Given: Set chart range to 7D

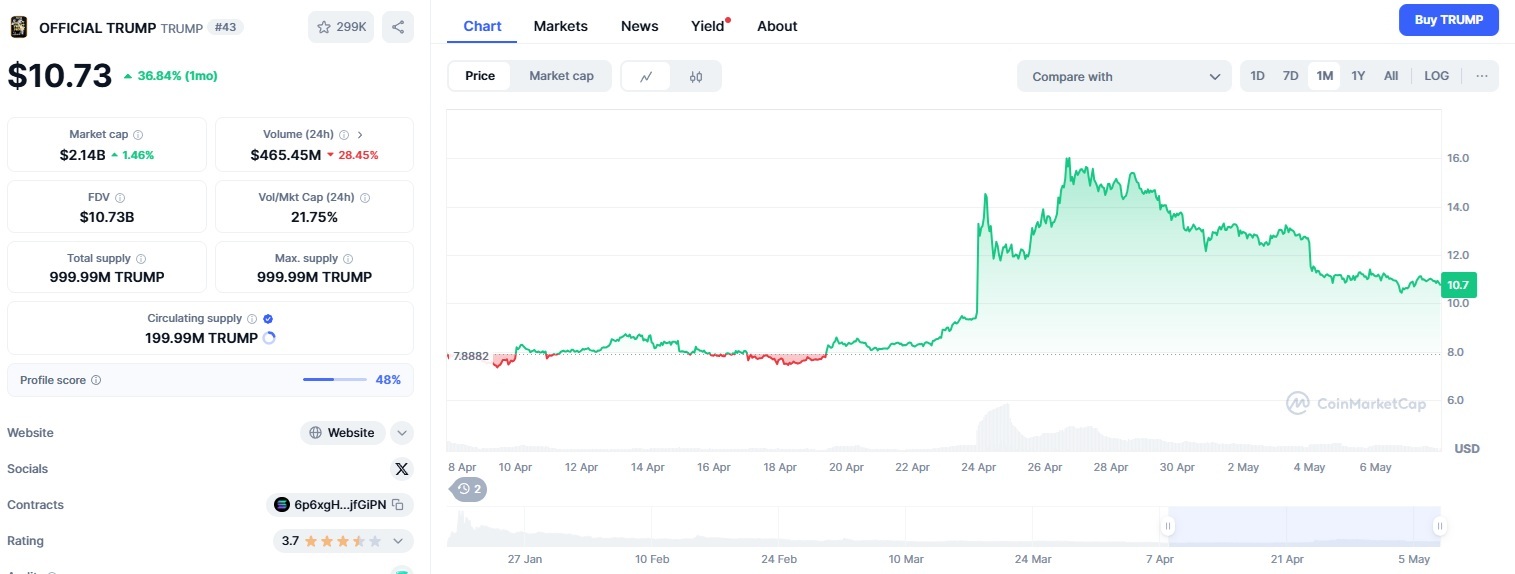Looking at the screenshot, I should coord(1291,76).
